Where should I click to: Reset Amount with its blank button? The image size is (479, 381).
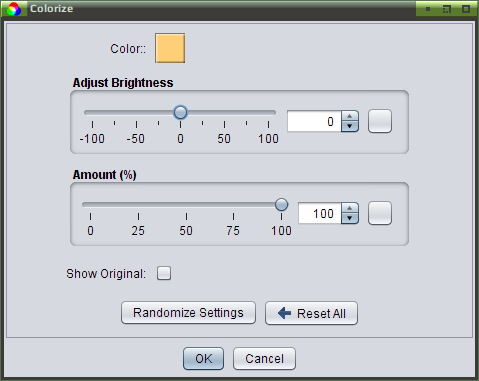click(x=380, y=213)
